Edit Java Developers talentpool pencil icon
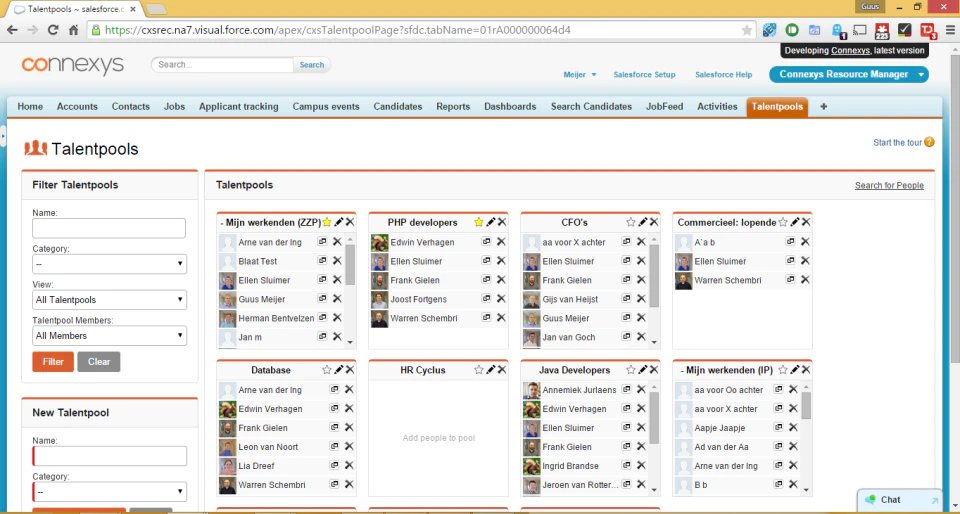This screenshot has height=514, width=960. tap(642, 370)
